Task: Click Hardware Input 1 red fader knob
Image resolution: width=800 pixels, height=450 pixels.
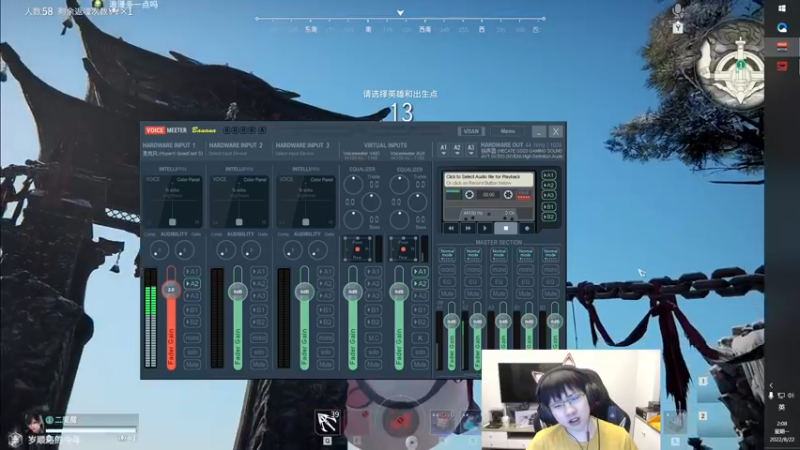Action: (171, 290)
